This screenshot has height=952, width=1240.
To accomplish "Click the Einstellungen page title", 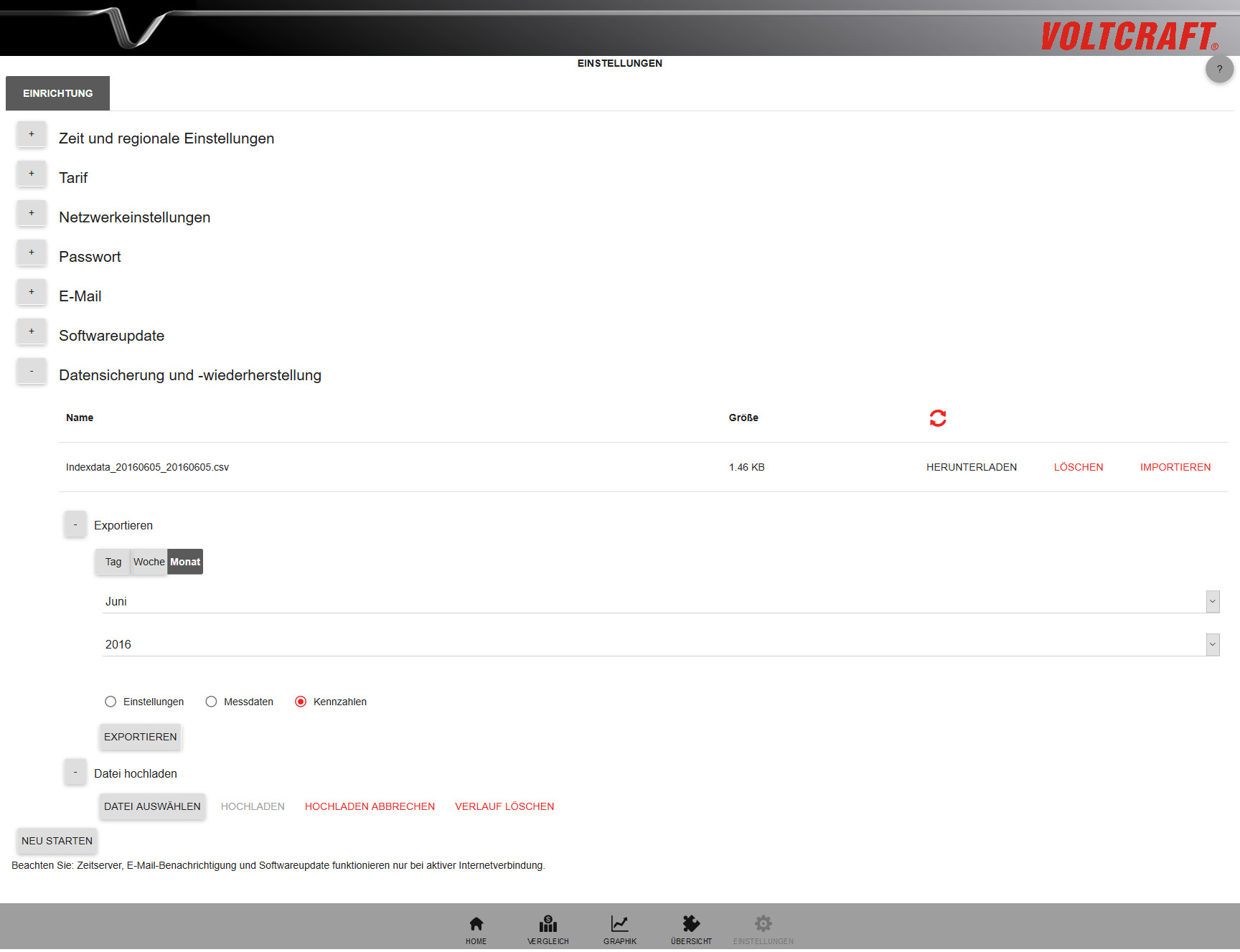I will tap(620, 63).
